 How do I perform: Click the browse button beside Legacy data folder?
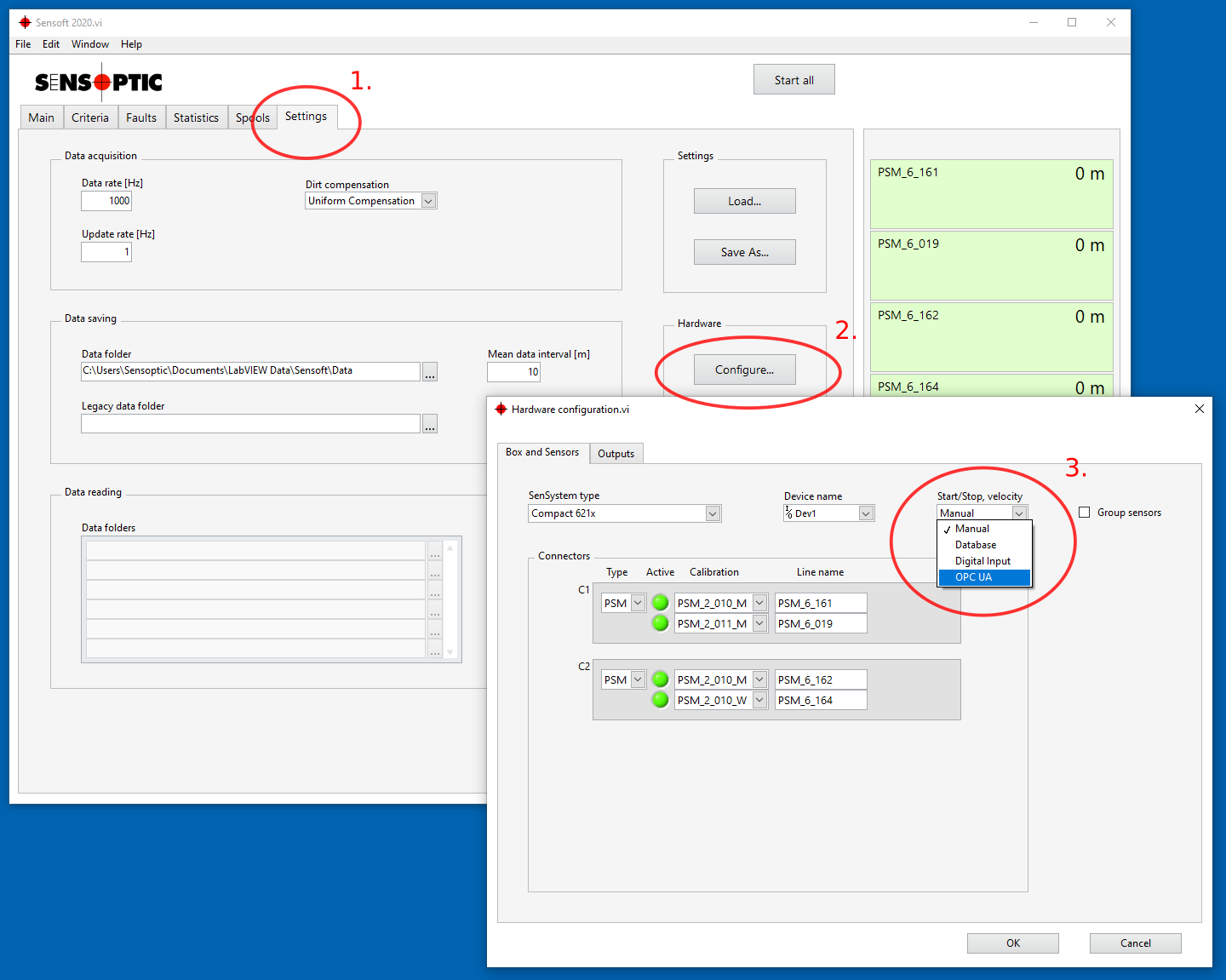tap(430, 424)
